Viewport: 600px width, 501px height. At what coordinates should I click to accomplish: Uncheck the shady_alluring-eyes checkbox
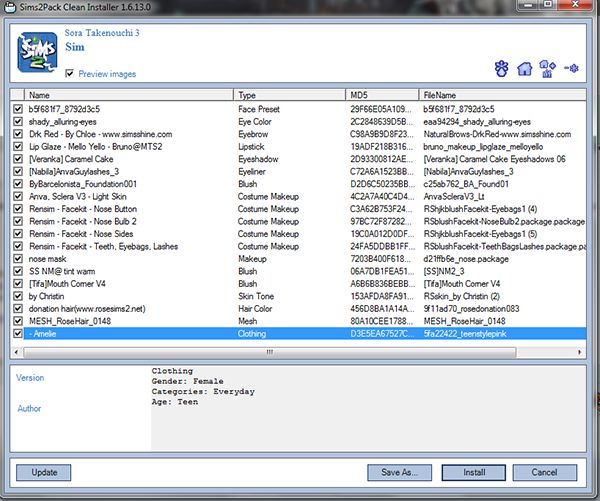click(x=18, y=122)
